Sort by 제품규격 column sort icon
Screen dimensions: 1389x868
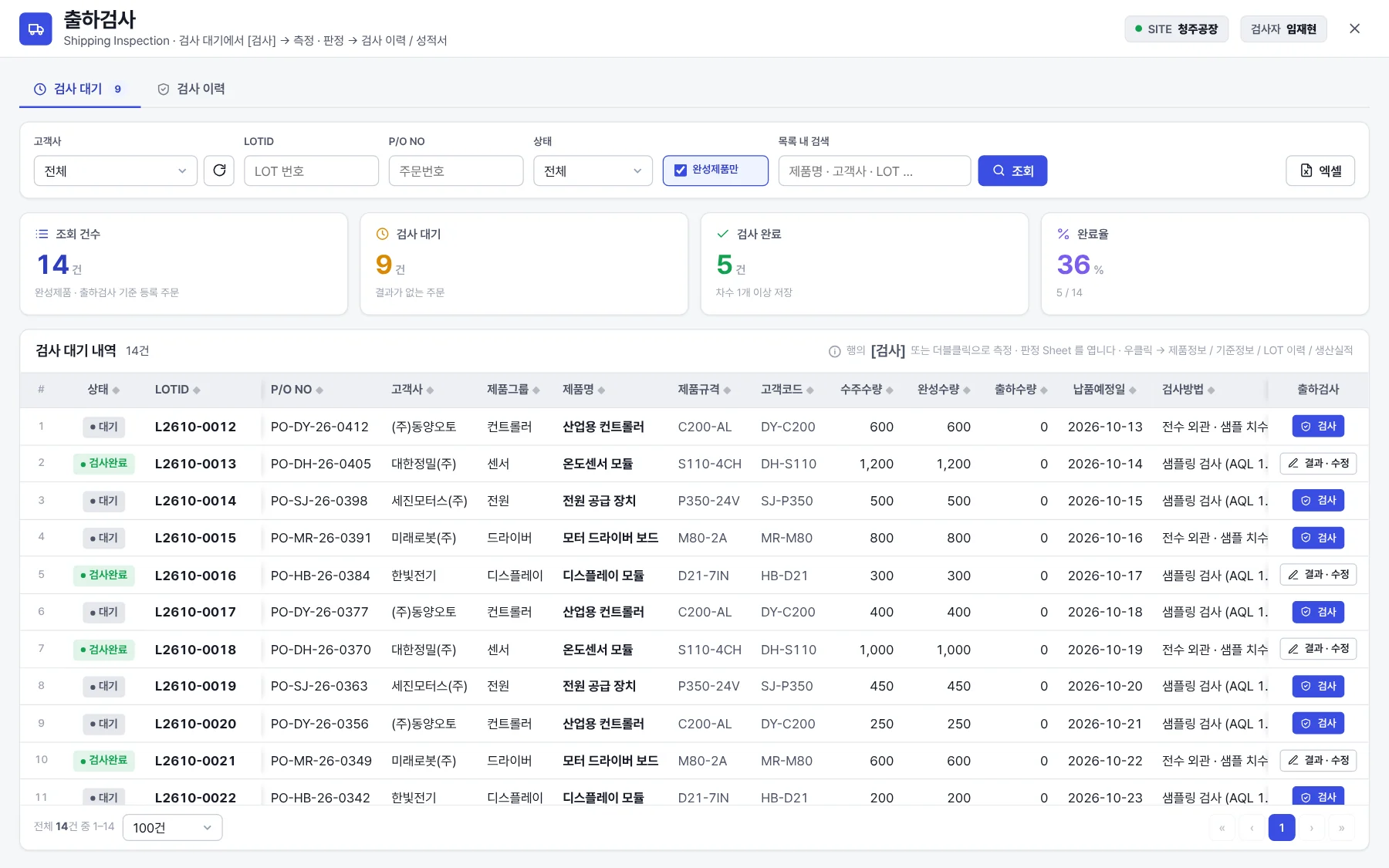coord(727,390)
